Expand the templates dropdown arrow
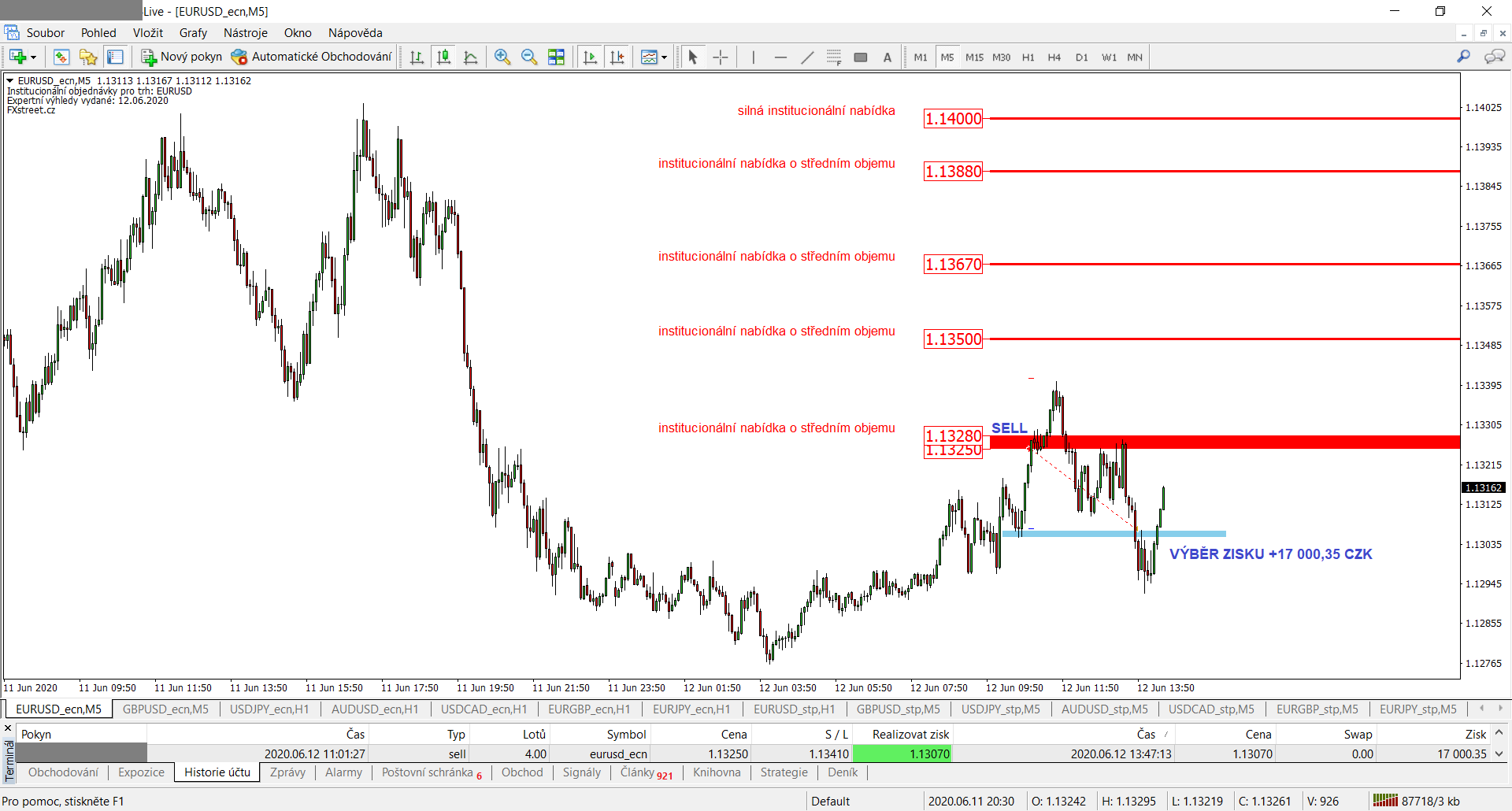 (664, 57)
